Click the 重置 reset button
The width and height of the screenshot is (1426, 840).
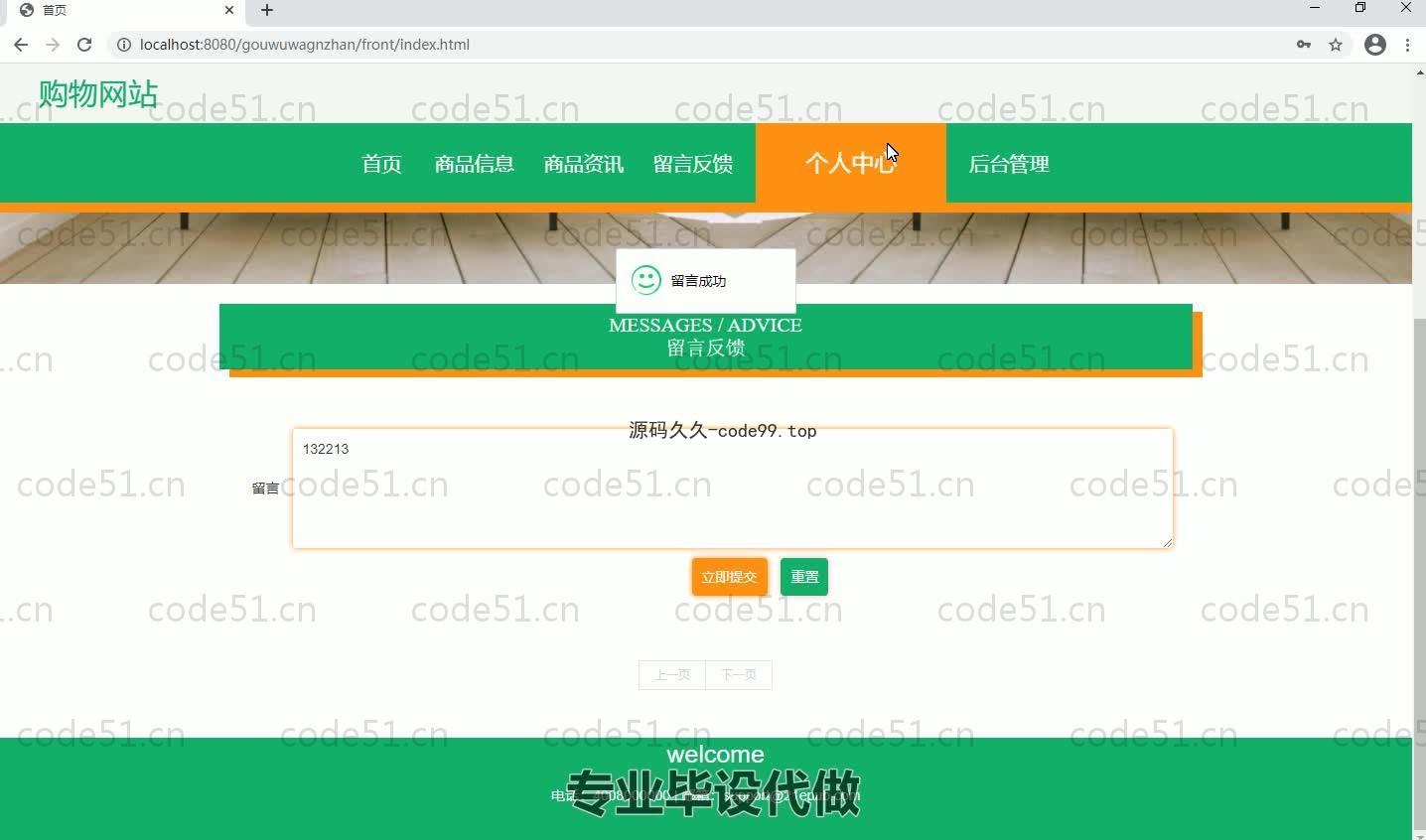(804, 577)
